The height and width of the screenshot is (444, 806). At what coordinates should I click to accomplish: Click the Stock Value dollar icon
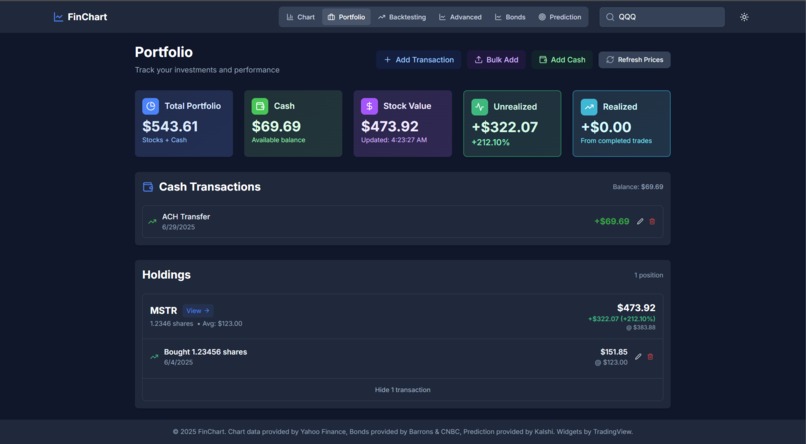369,106
